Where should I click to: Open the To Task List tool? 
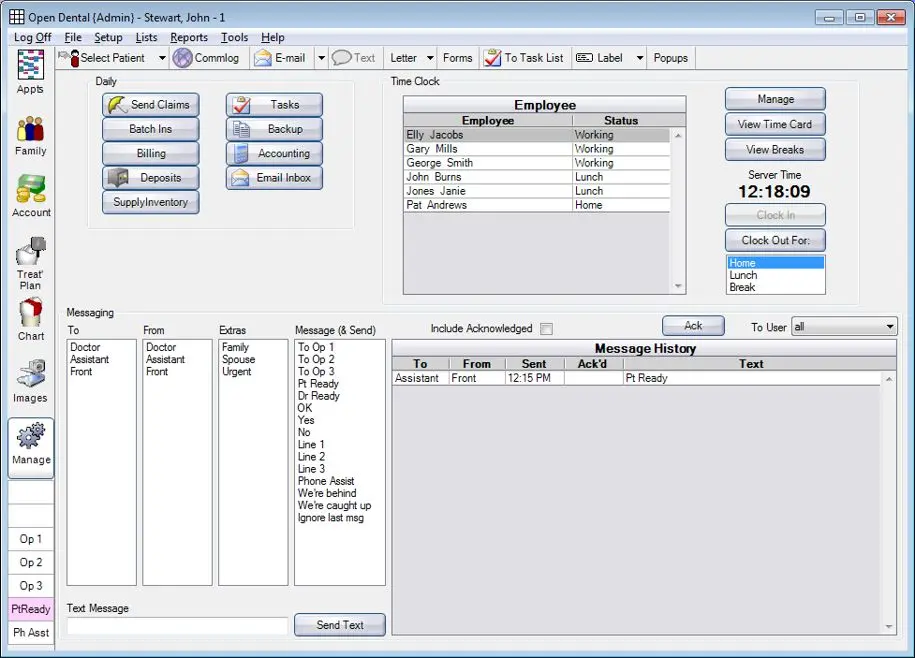click(x=524, y=57)
